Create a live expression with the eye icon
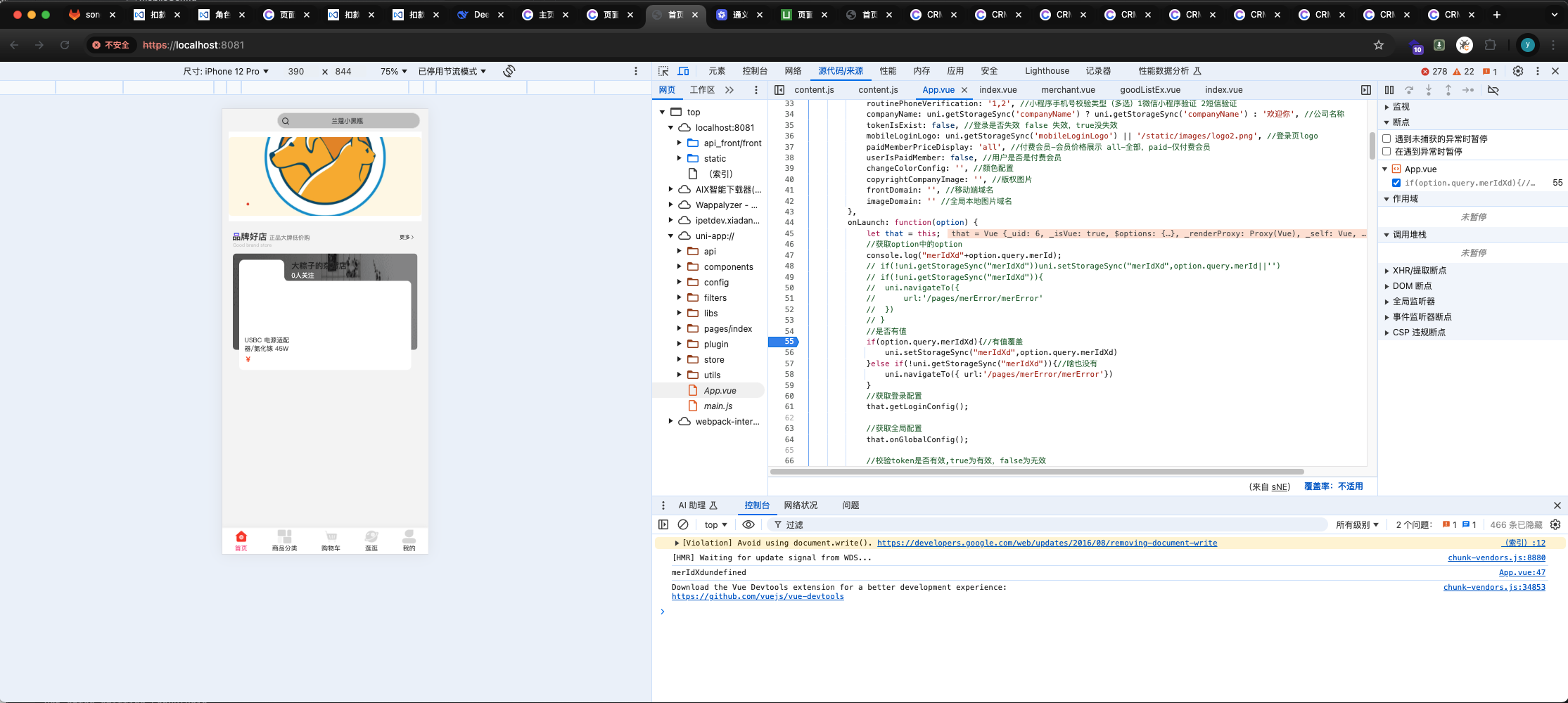 [748, 524]
